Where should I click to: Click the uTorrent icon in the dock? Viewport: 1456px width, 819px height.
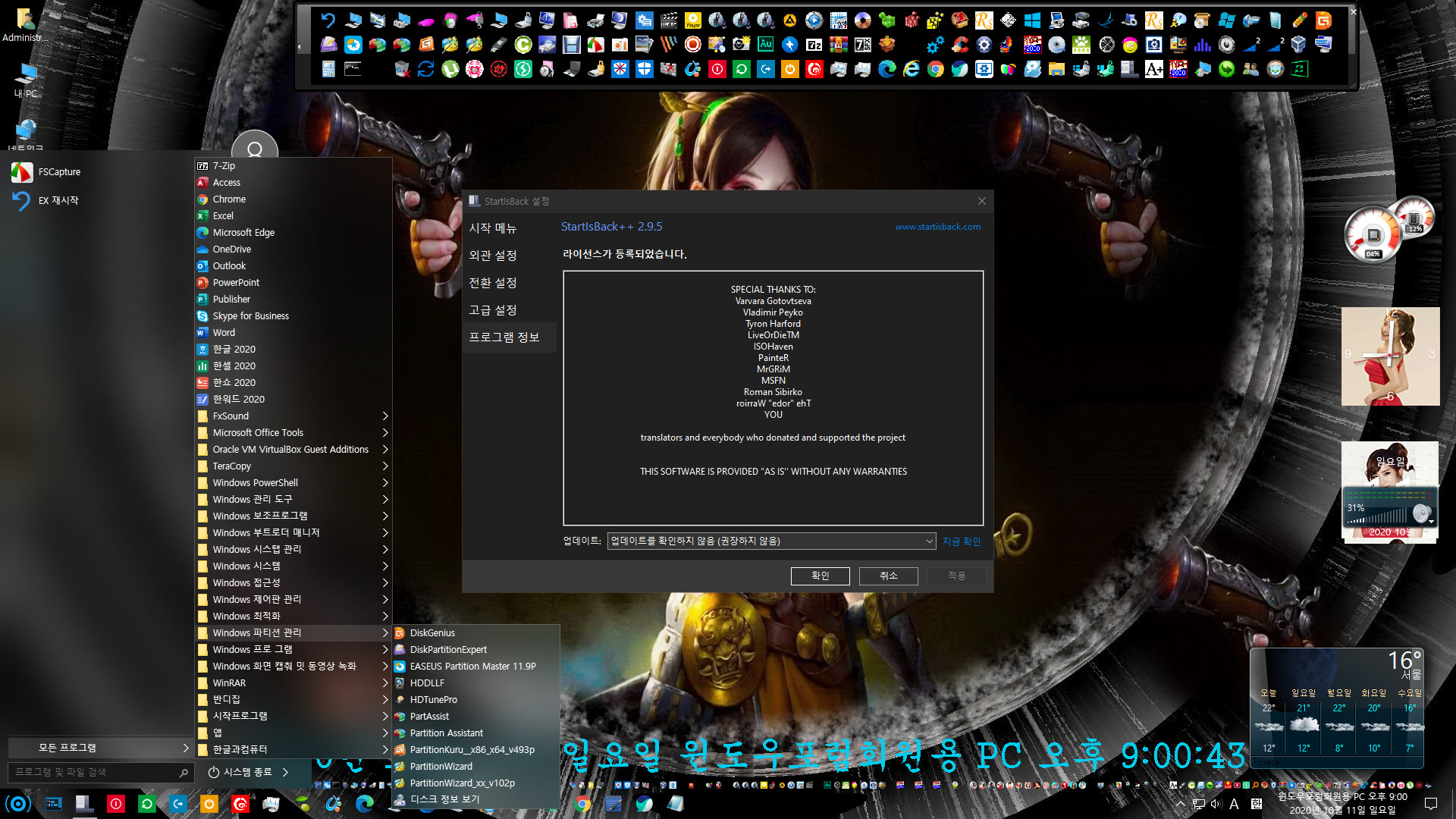[x=450, y=69]
